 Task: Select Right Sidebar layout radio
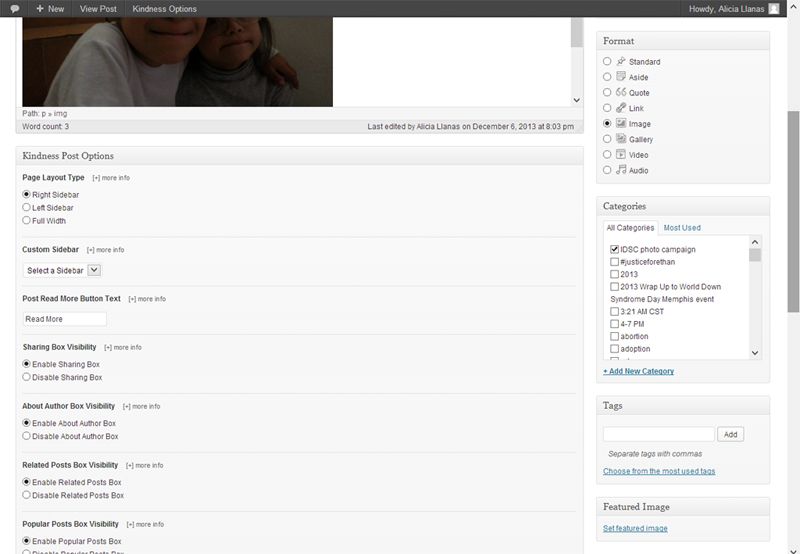point(27,194)
